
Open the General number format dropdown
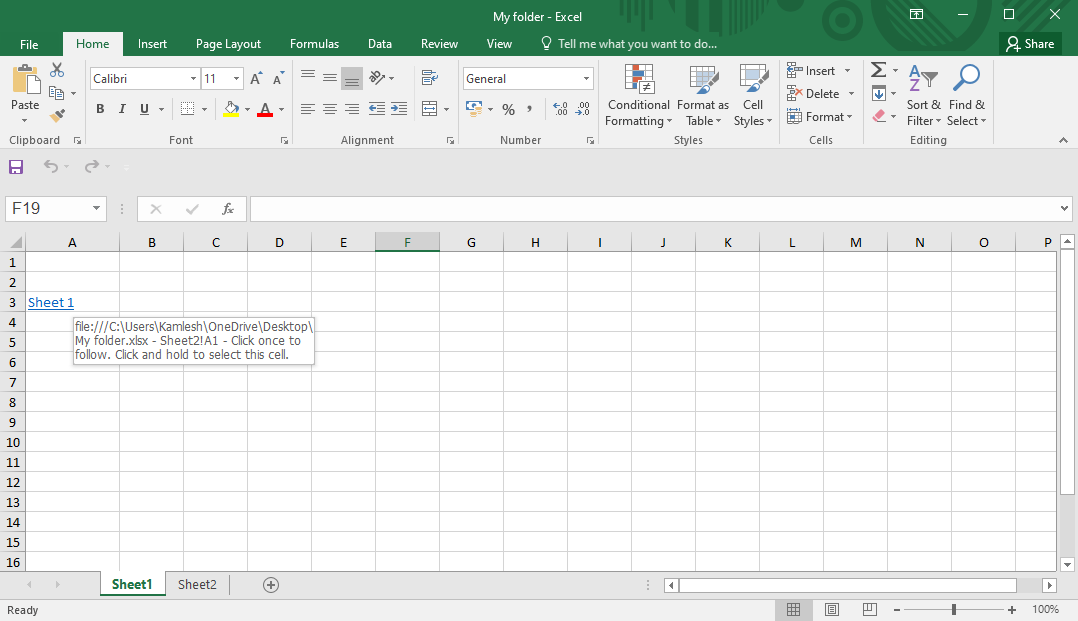pos(586,78)
